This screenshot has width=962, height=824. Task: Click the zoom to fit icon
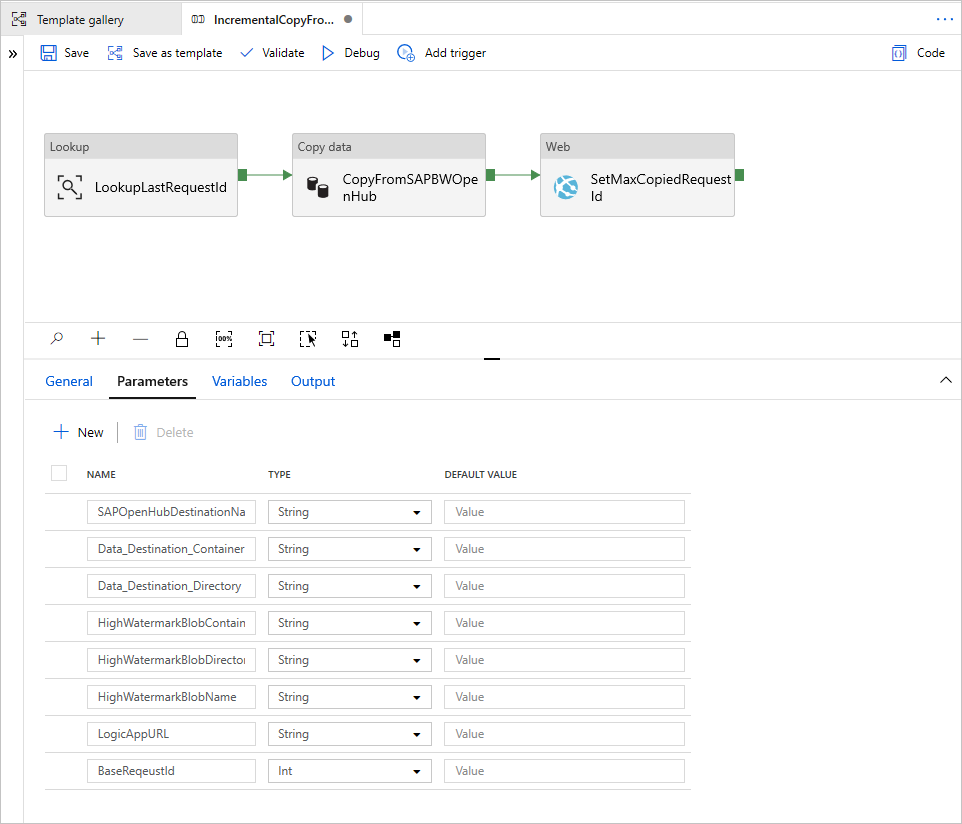point(266,338)
